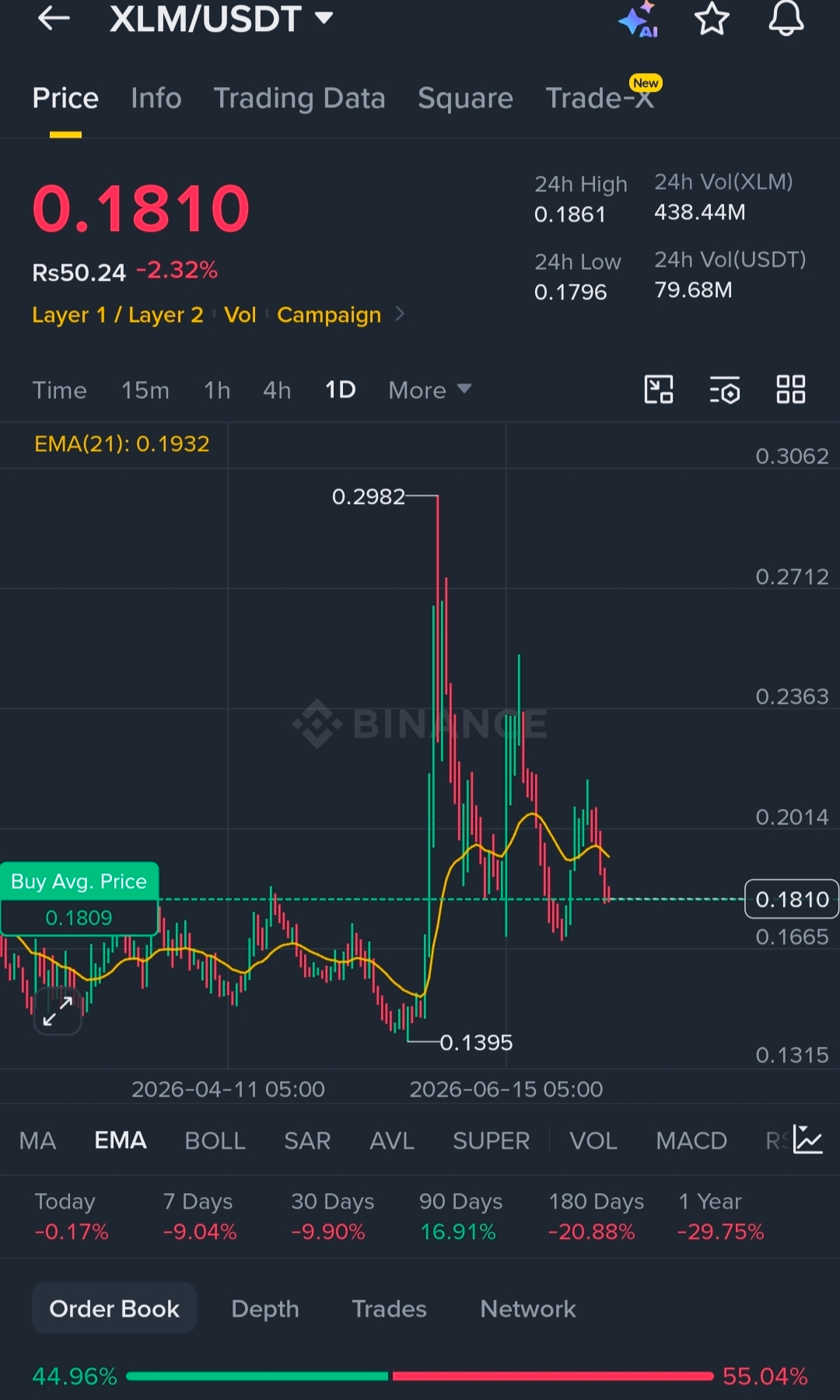Open chart settings list icon

click(x=725, y=390)
